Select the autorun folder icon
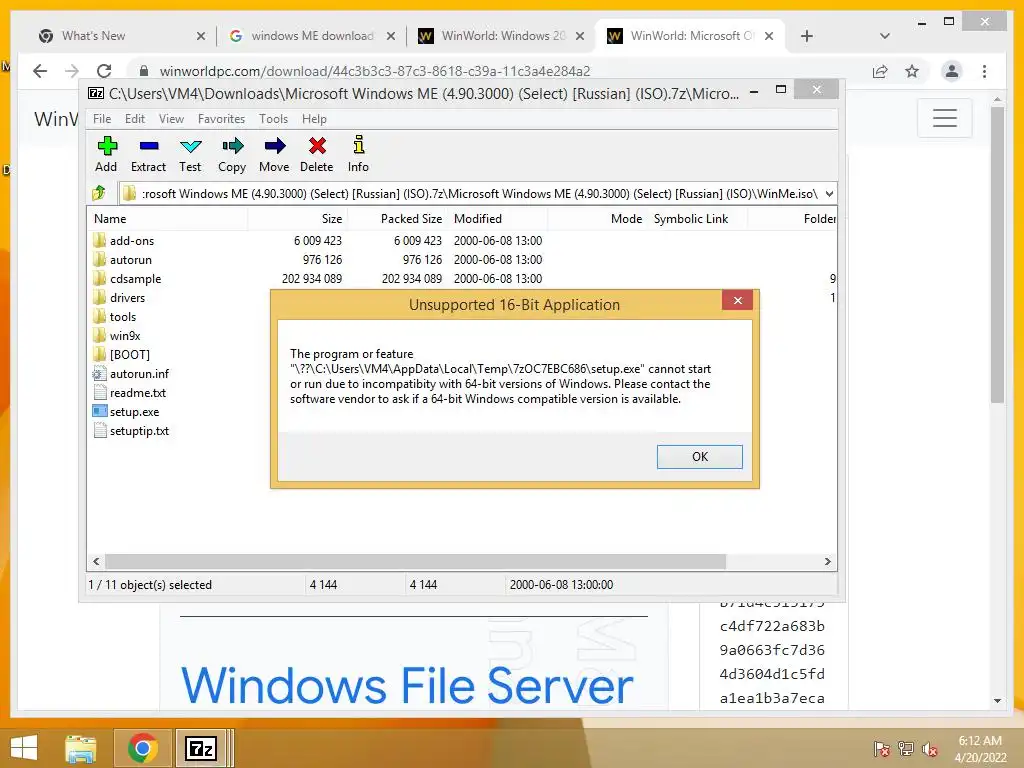The width and height of the screenshot is (1024, 768). 99,259
